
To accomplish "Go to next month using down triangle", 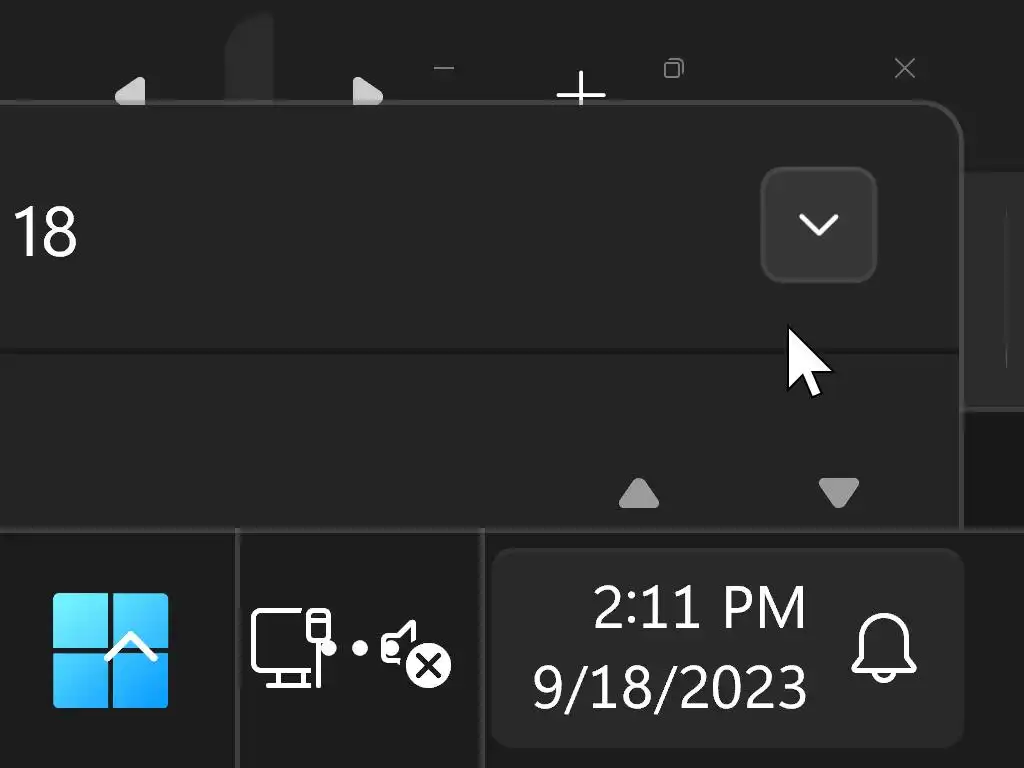I will point(839,493).
